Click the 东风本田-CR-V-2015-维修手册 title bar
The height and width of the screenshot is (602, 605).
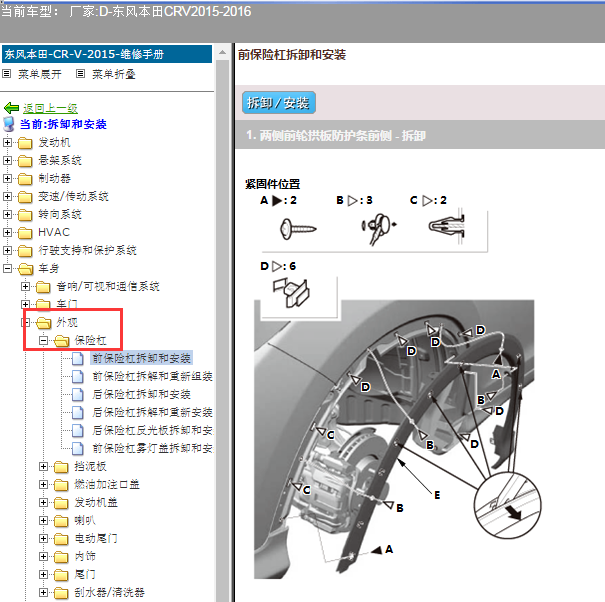coord(107,54)
